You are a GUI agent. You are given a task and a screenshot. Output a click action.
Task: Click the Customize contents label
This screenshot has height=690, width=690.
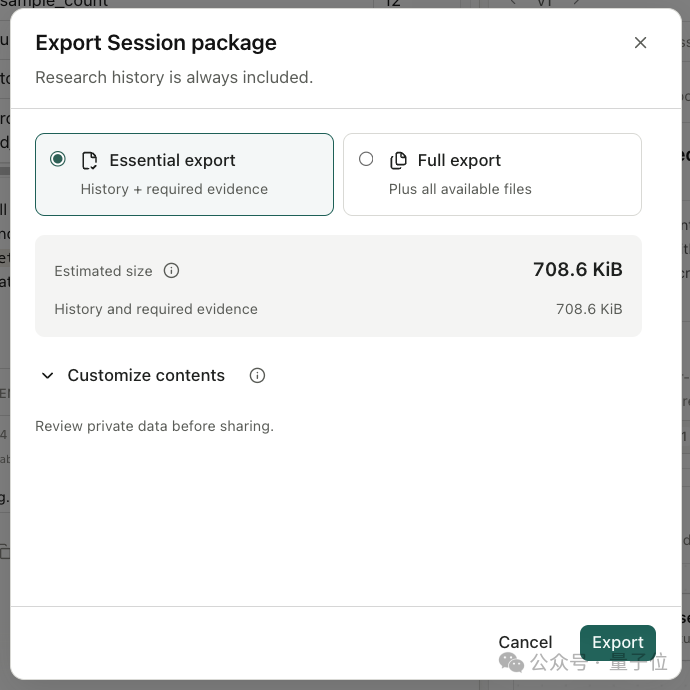click(x=146, y=375)
